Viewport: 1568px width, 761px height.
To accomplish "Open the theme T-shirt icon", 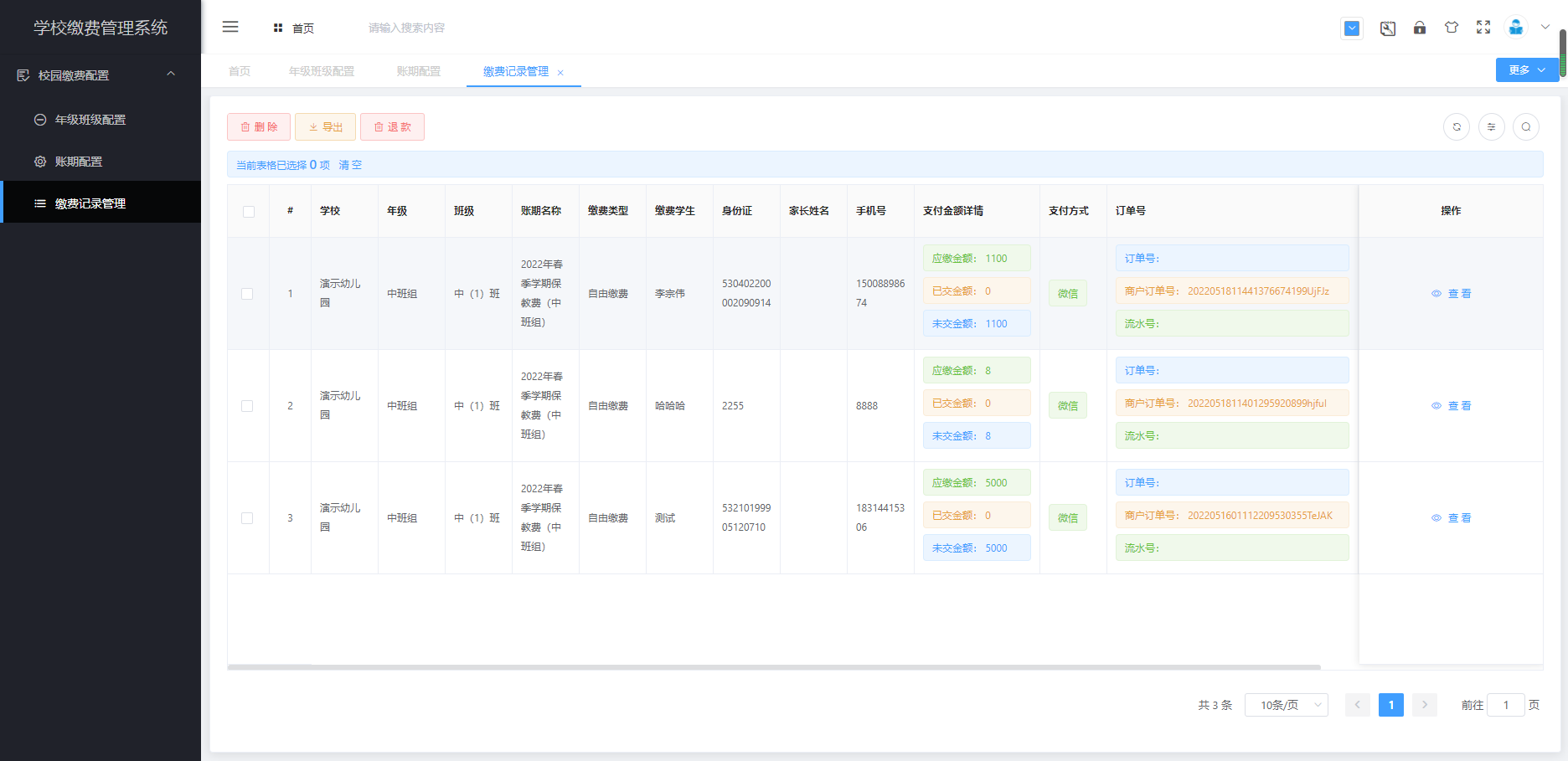I will [1452, 28].
